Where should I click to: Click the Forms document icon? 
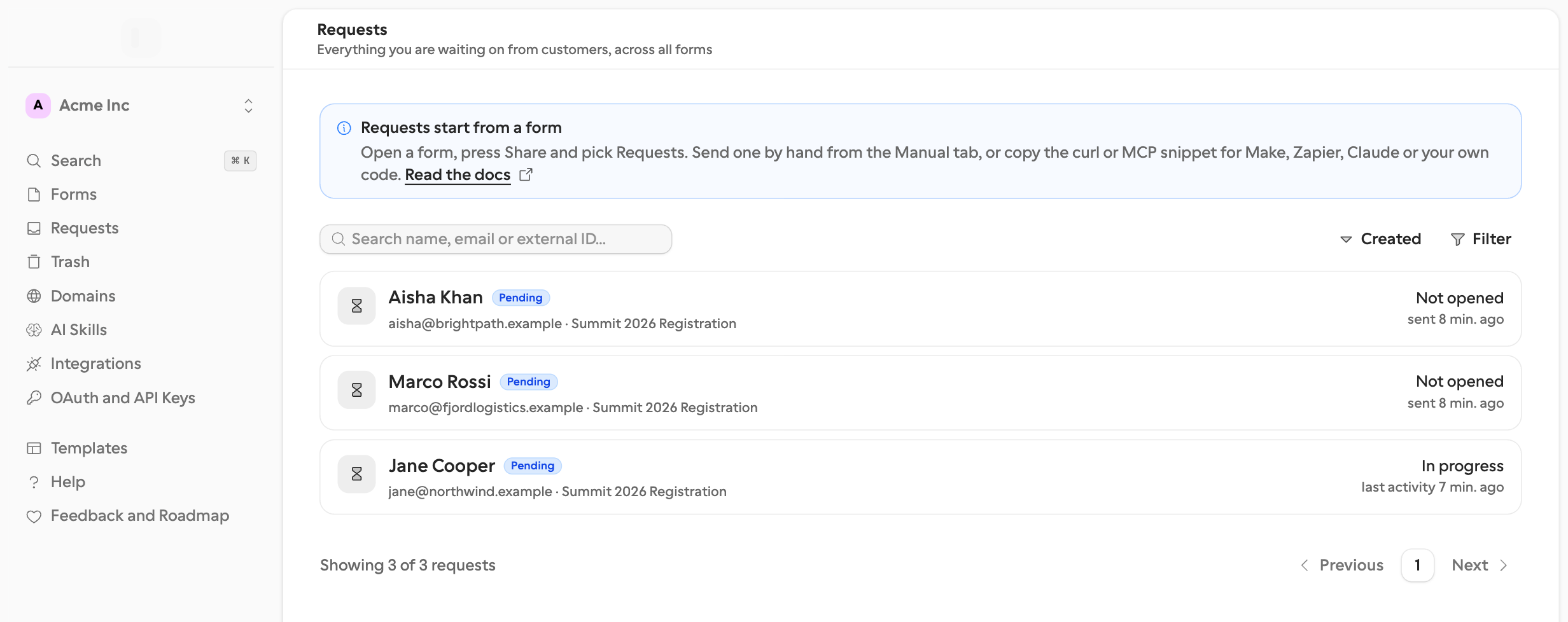[34, 195]
